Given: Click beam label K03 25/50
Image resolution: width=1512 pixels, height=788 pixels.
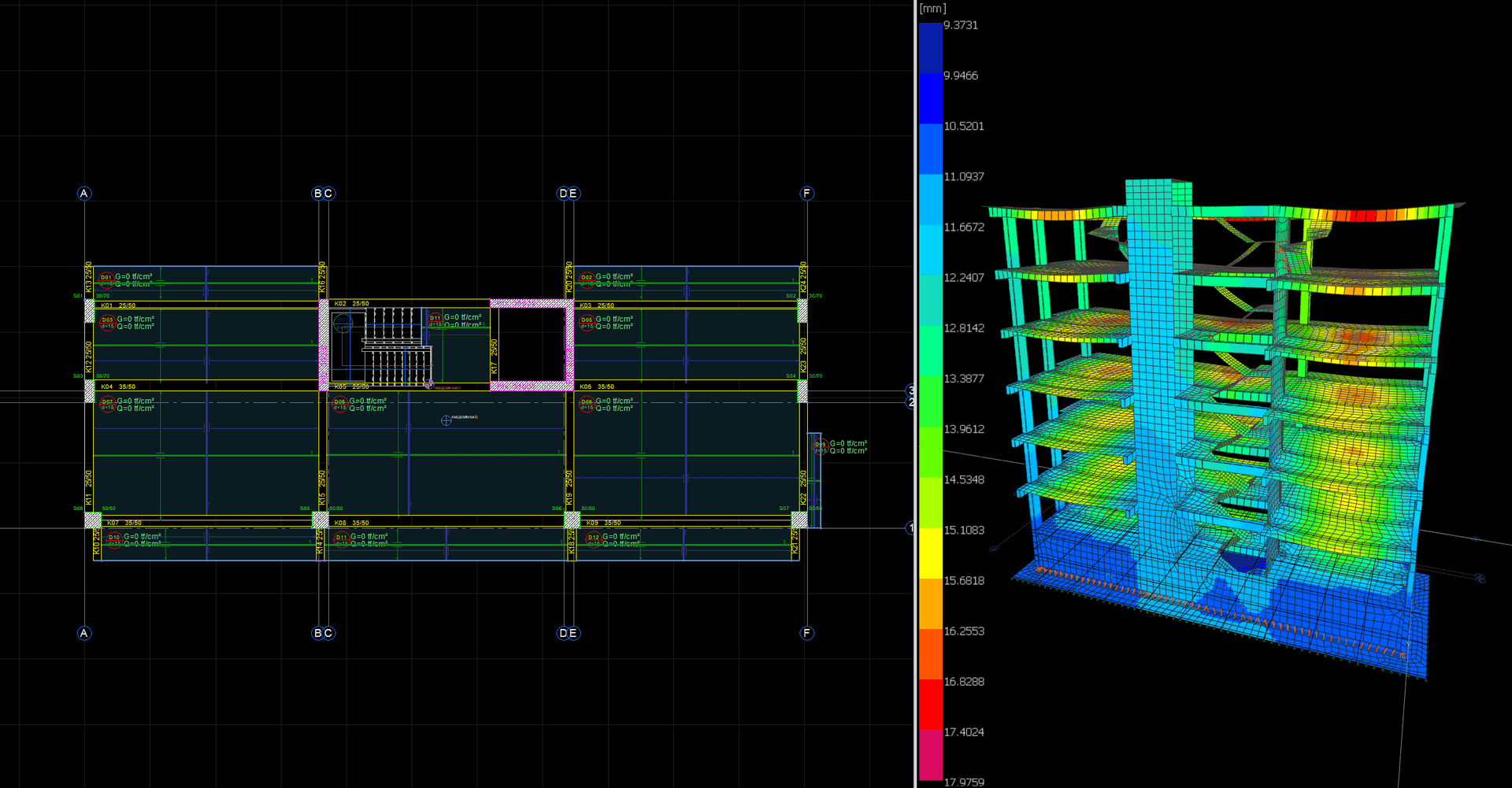Looking at the screenshot, I should pyautogui.click(x=597, y=305).
